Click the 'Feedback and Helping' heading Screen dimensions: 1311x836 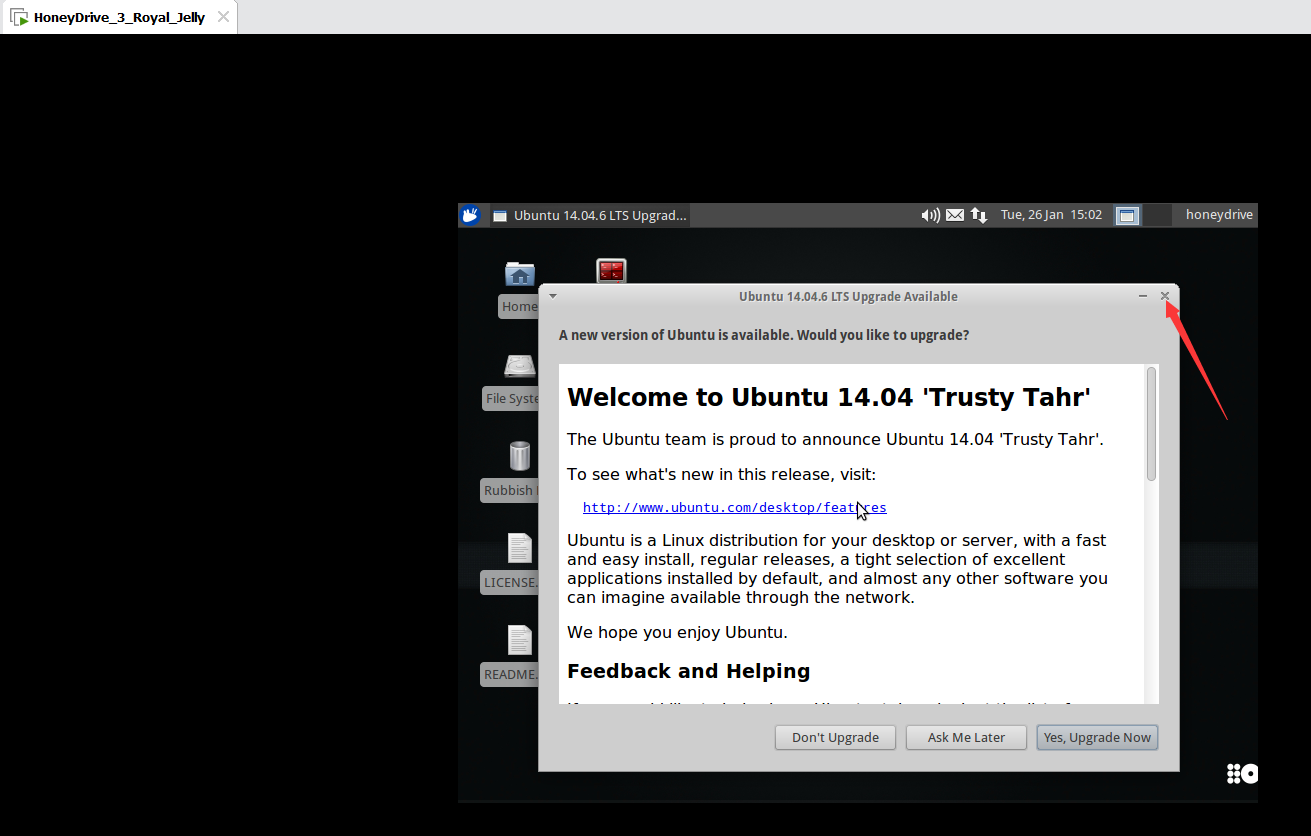coord(688,671)
